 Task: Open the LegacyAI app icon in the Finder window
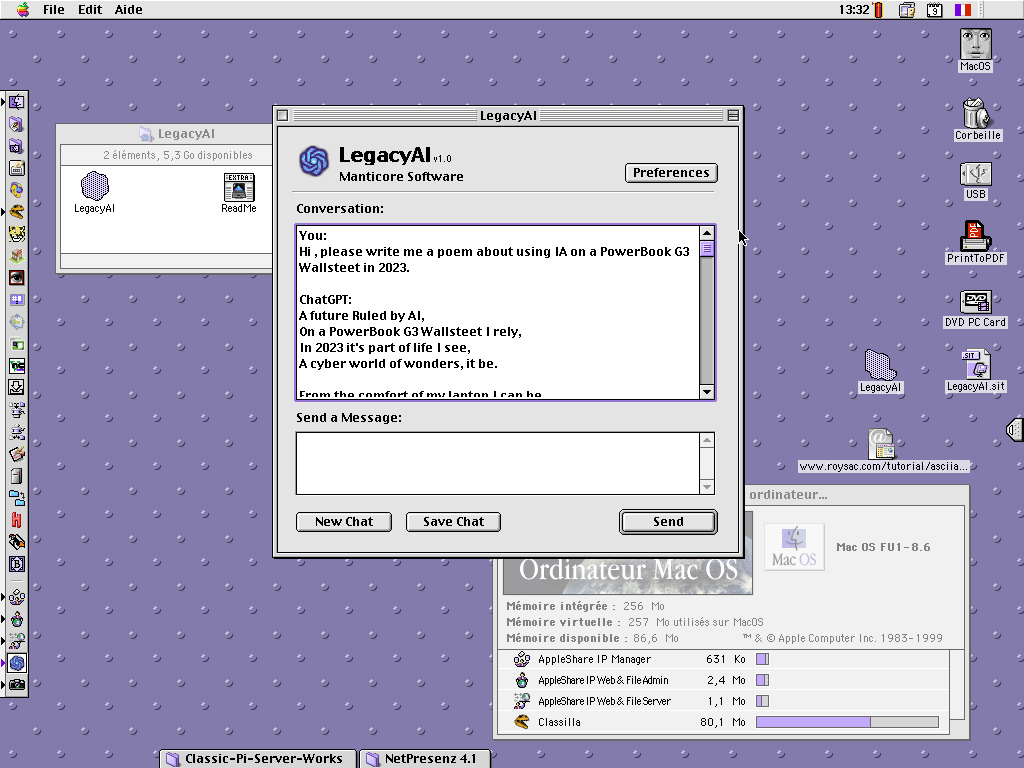pyautogui.click(x=95, y=186)
